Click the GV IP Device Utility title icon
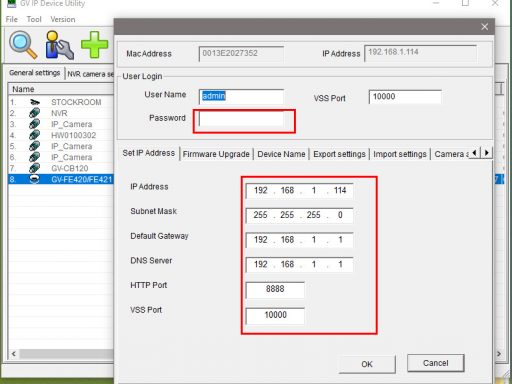 pyautogui.click(x=11, y=4)
